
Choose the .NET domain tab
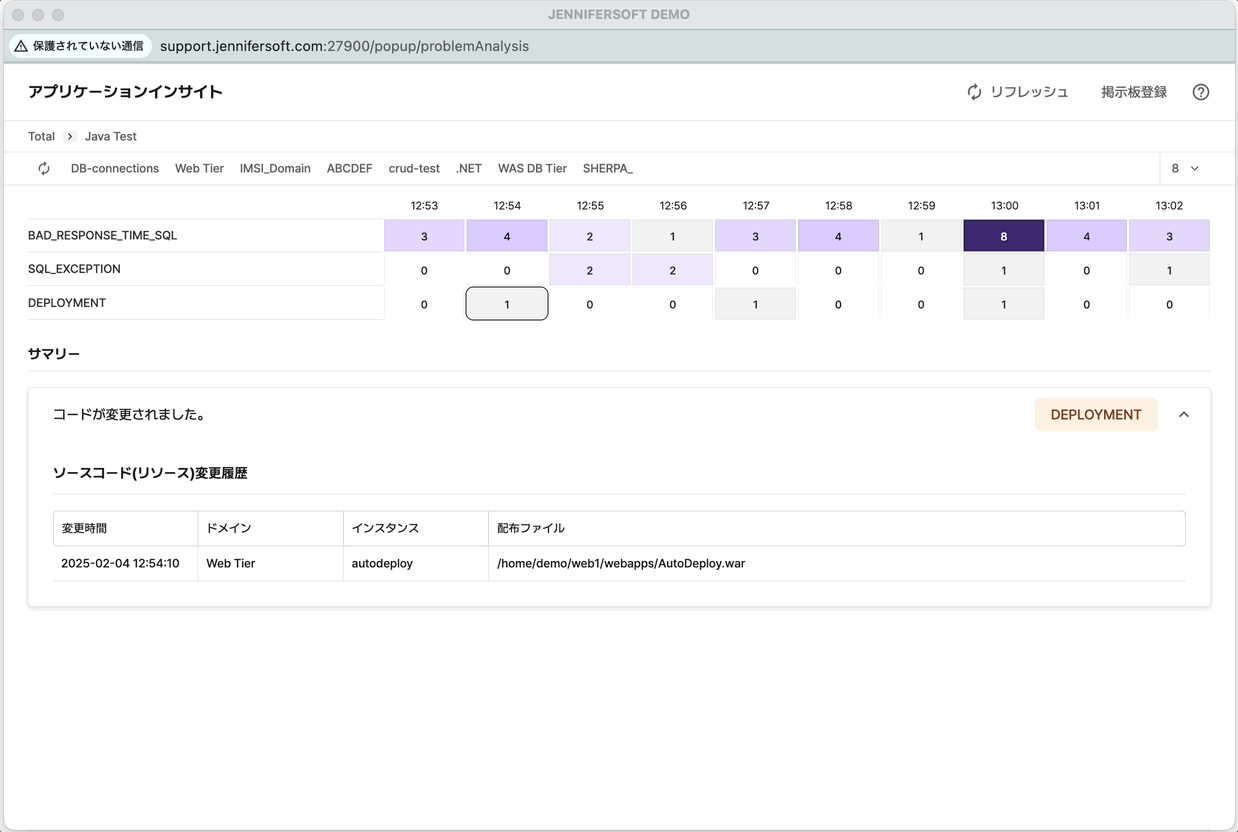[x=469, y=169]
